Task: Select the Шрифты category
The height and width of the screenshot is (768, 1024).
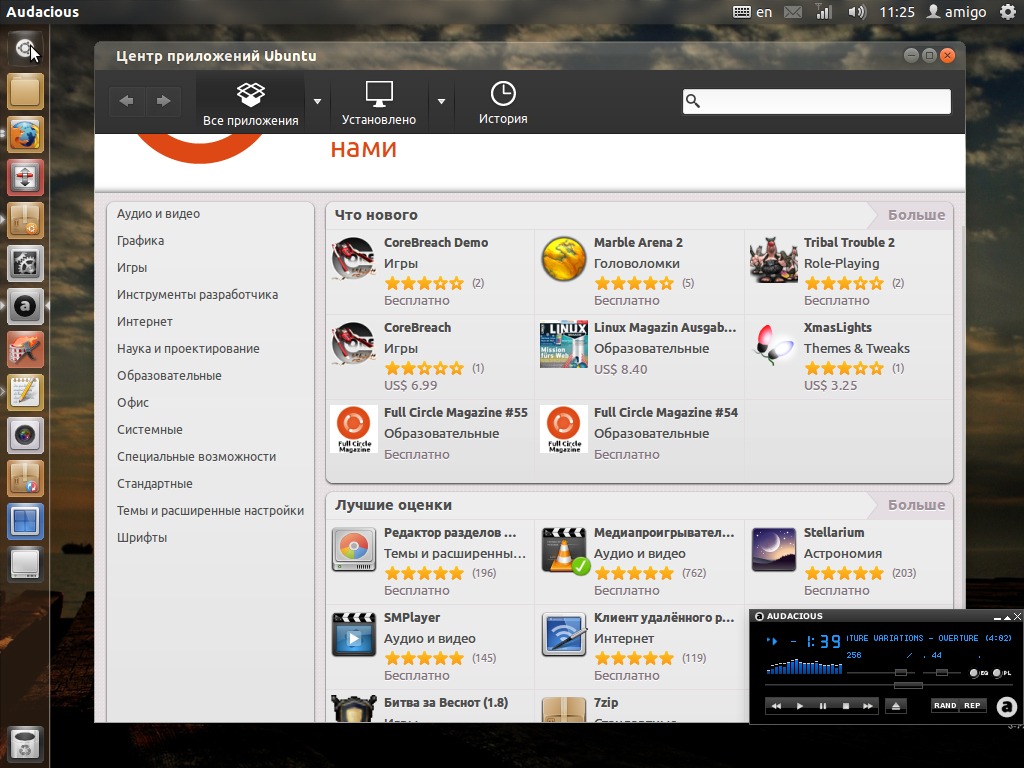Action: (x=142, y=537)
